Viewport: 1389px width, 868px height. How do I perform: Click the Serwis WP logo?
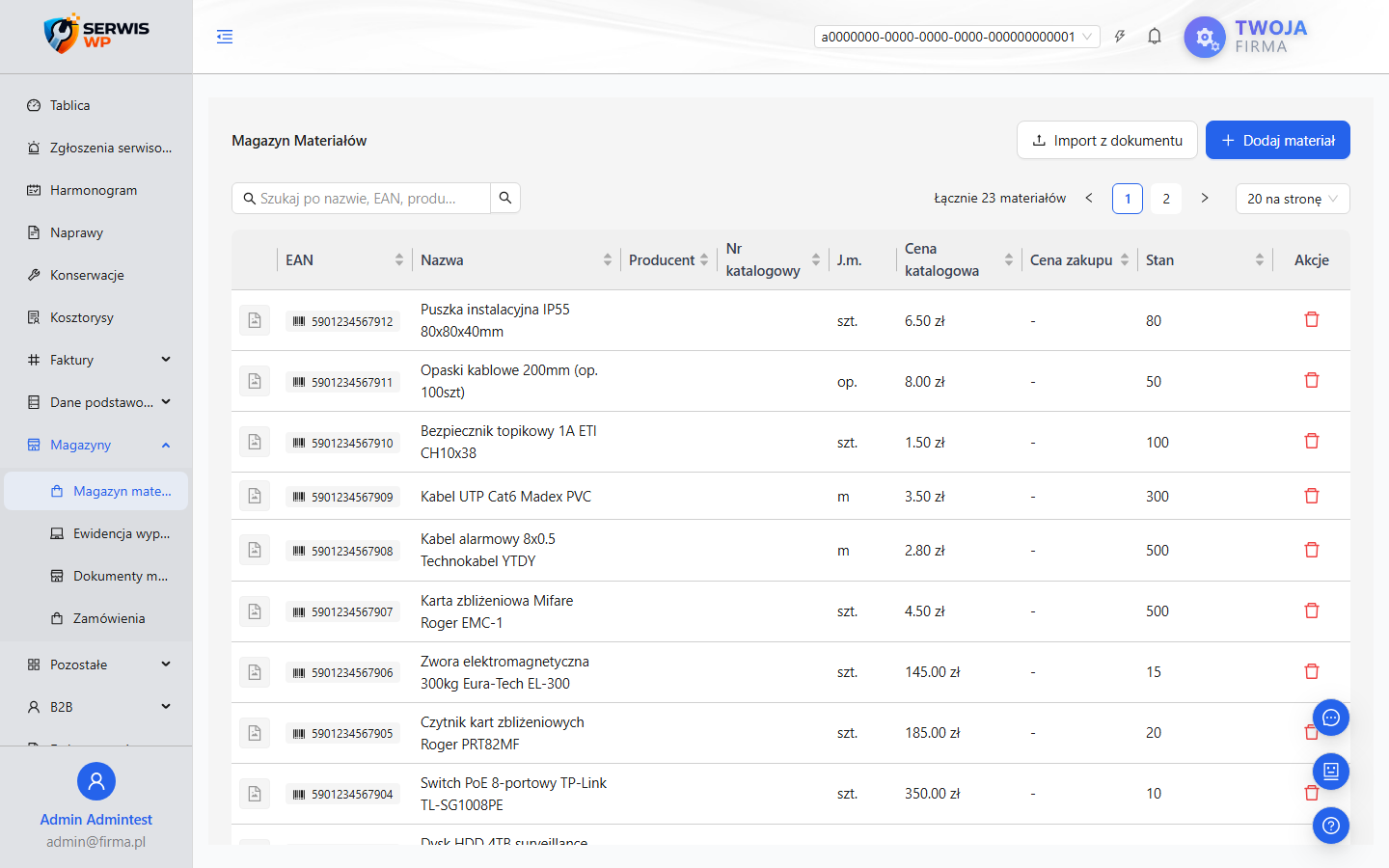[96, 34]
